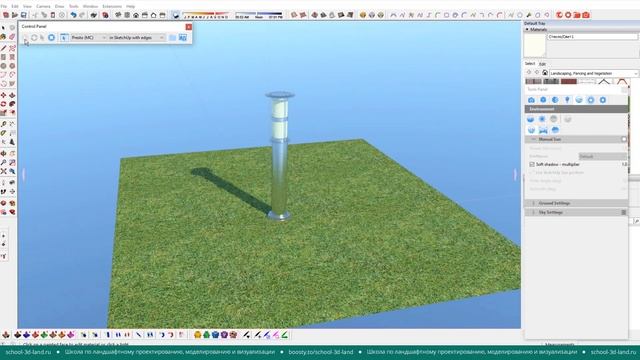Switch to the Edit tab in Materials
640x360 pixels.
click(x=542, y=64)
